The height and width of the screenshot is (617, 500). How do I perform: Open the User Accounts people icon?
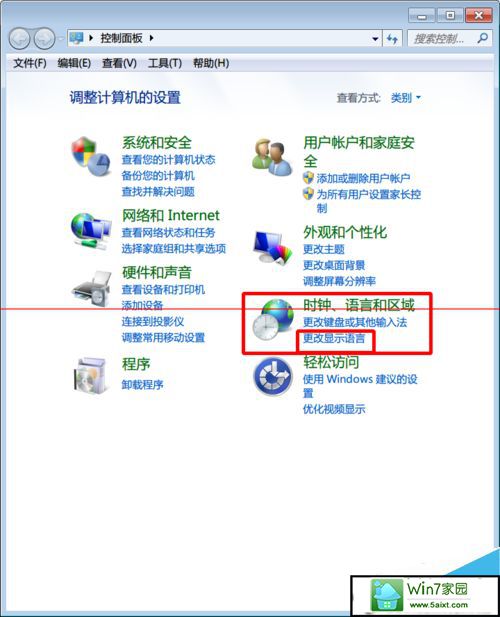(271, 157)
